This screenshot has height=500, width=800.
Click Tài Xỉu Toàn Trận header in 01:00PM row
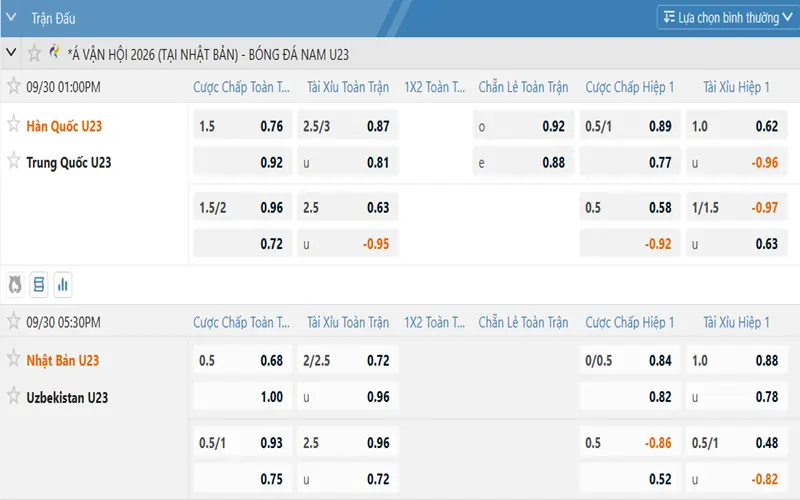[x=348, y=87]
